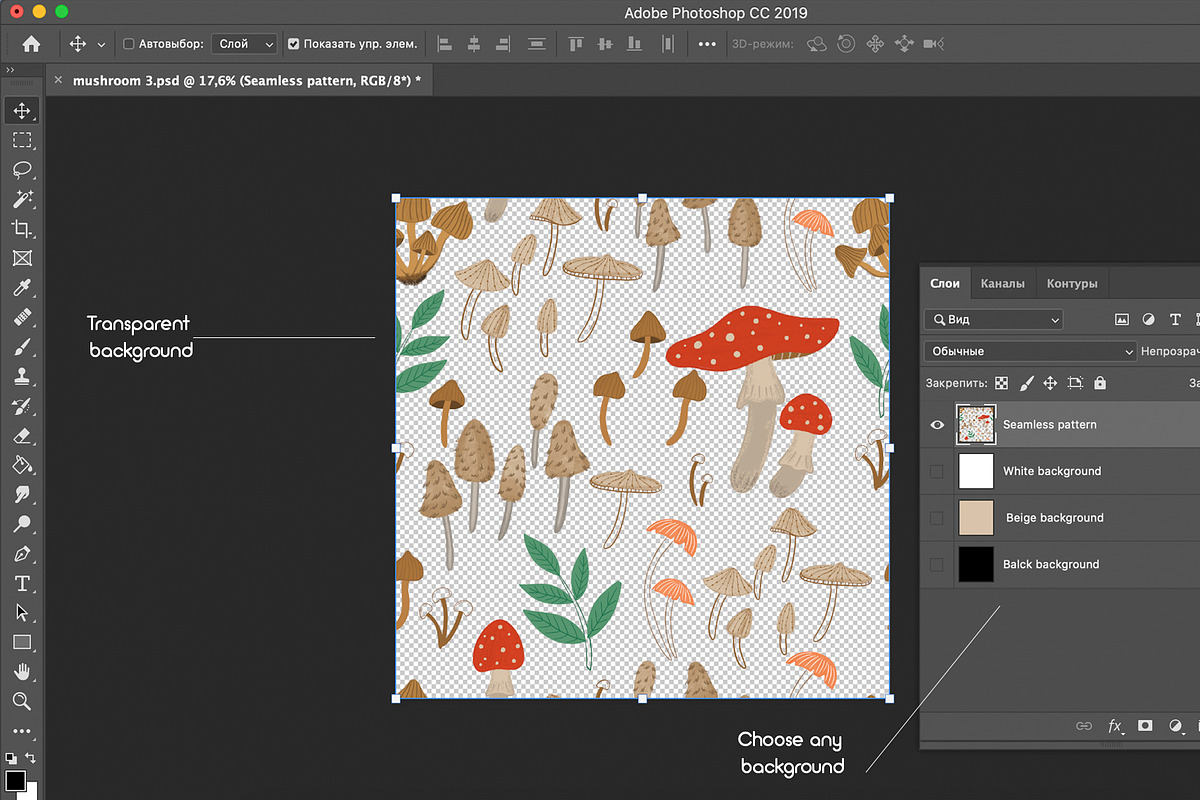Screen dimensions: 1200x800
Task: Select the Horizontal Type tool
Action: click(22, 583)
